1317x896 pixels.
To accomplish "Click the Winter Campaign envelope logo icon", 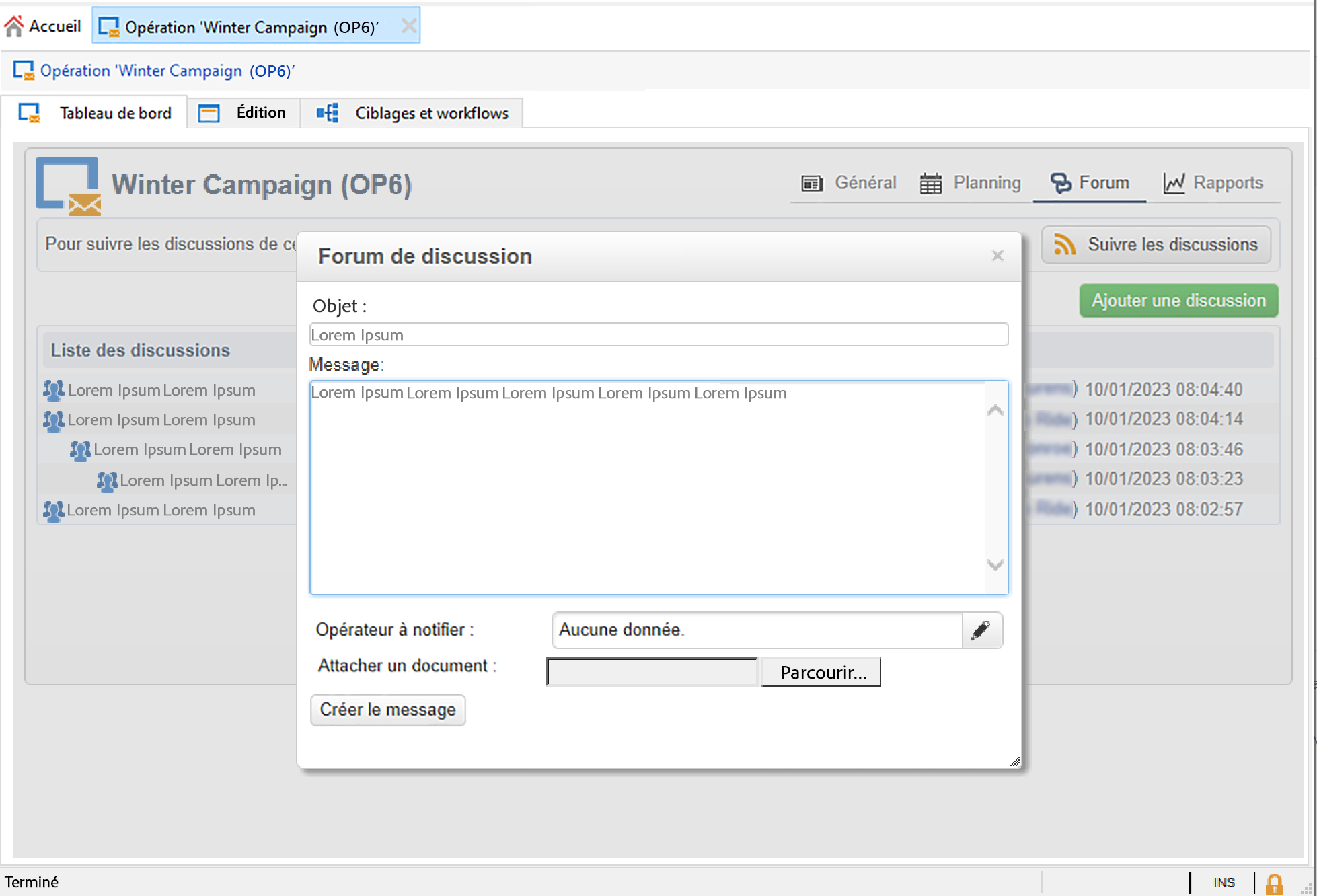I will [x=69, y=186].
